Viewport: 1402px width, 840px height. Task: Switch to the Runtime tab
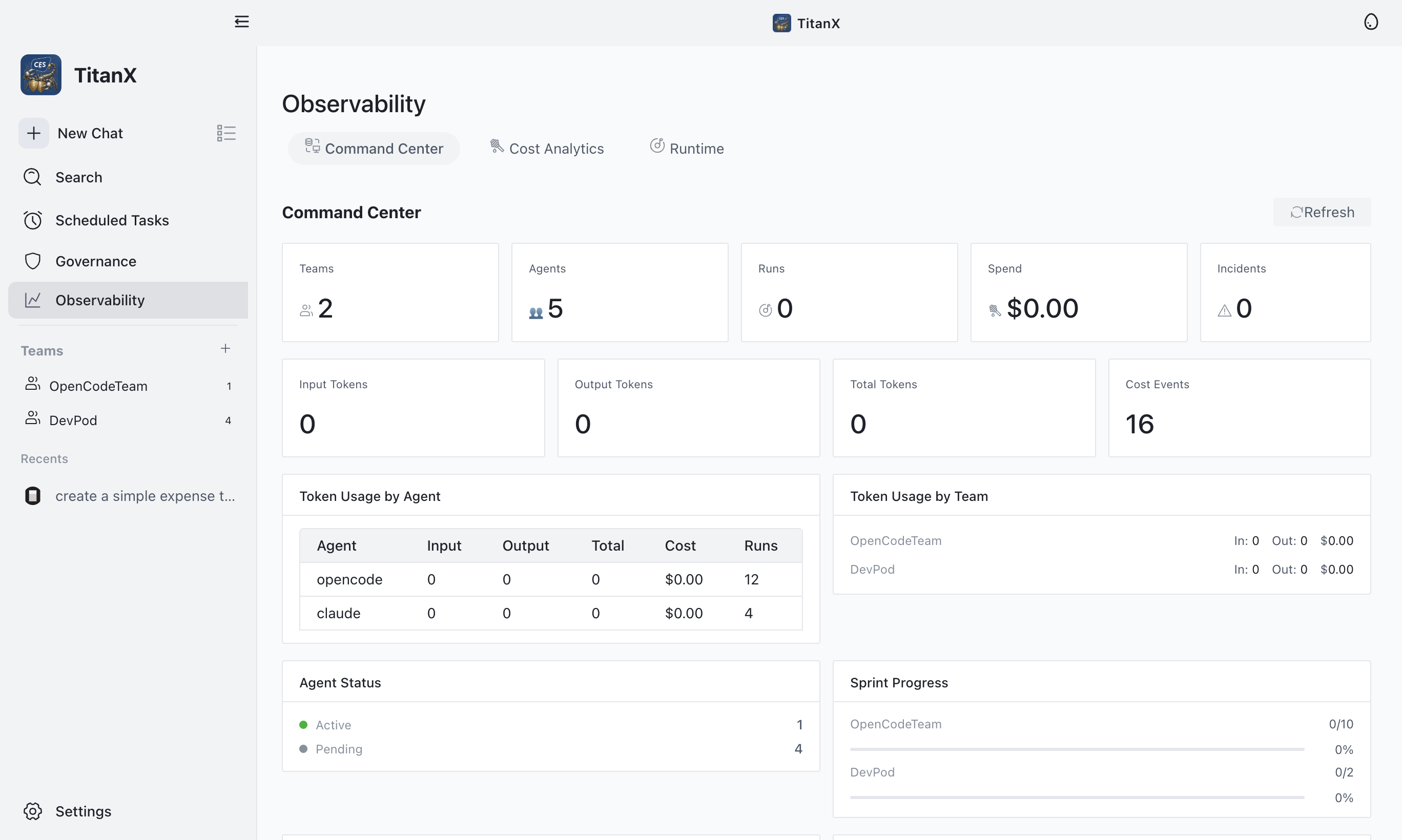[x=687, y=148]
